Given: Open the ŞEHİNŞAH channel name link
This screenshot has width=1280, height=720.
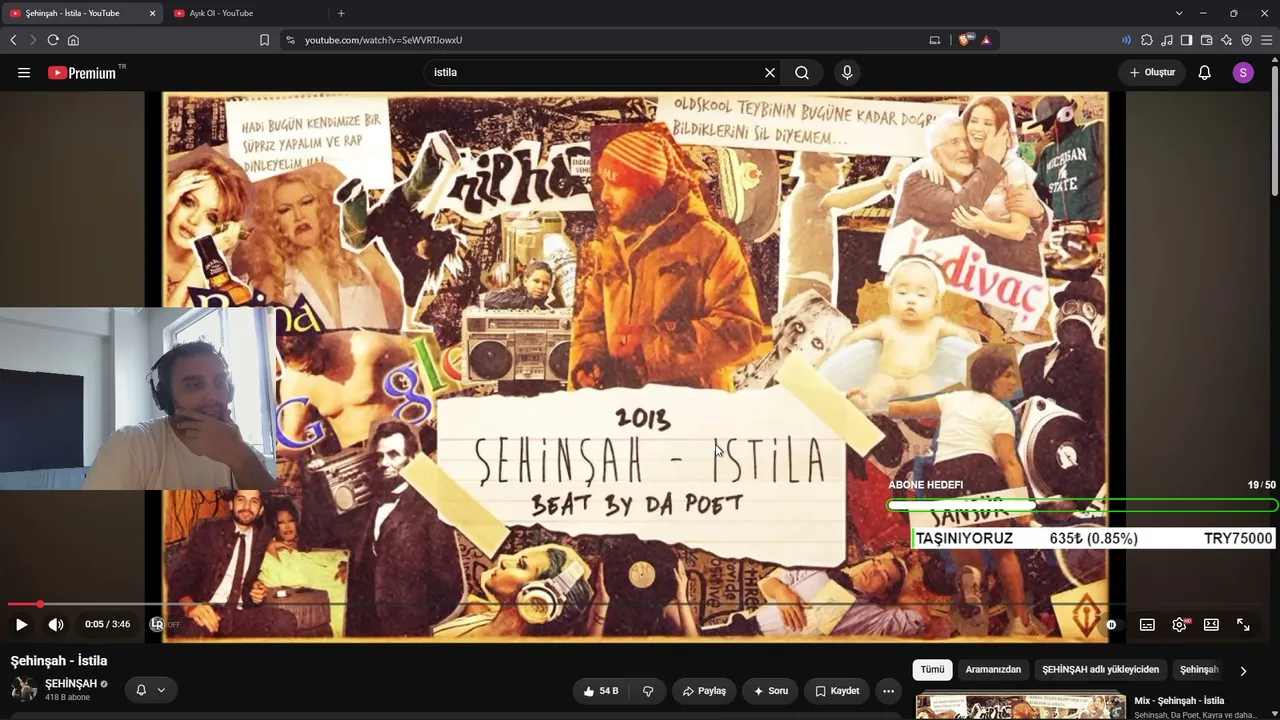Looking at the screenshot, I should (x=71, y=684).
